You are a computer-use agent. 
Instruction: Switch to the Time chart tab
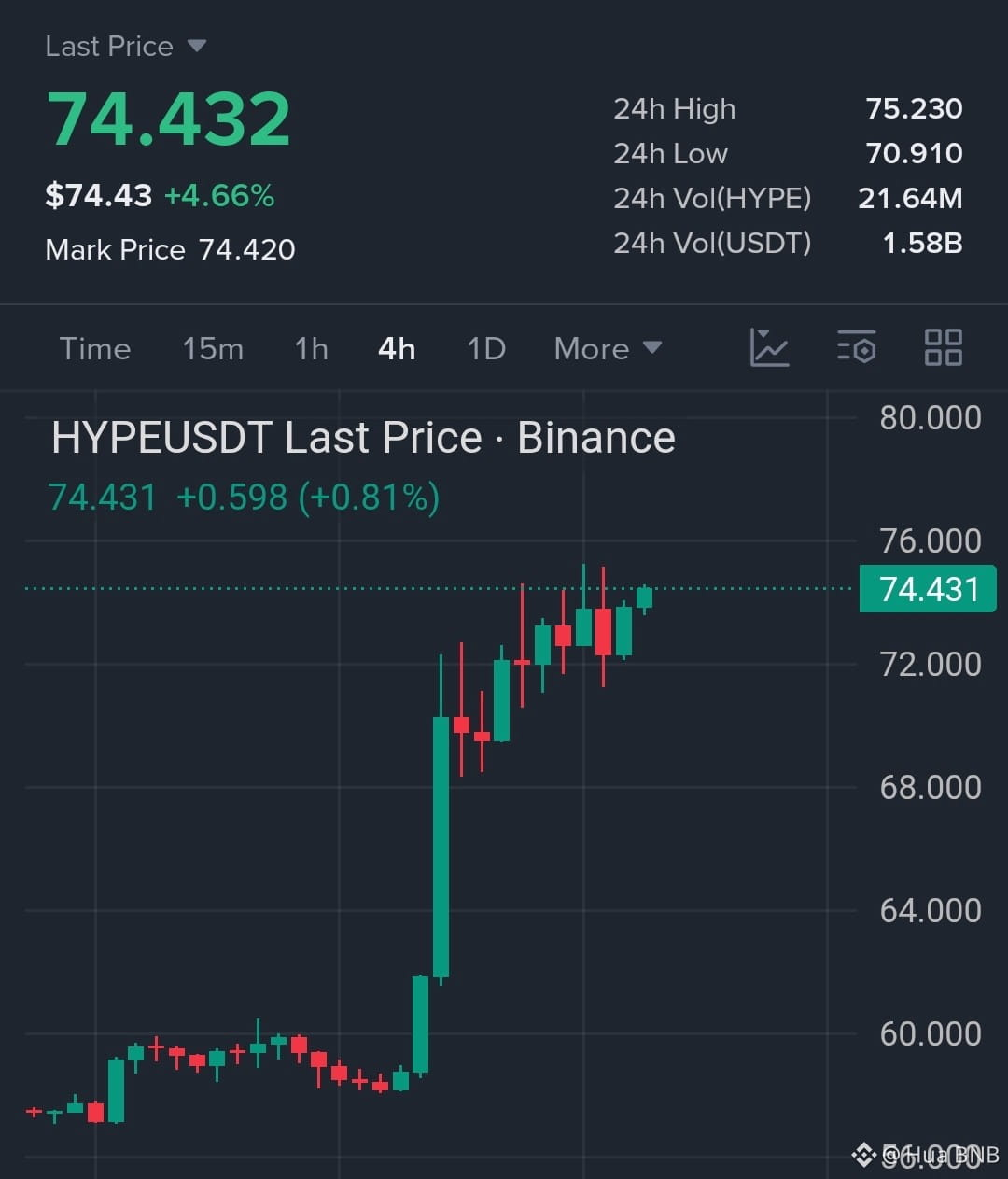pyautogui.click(x=95, y=348)
